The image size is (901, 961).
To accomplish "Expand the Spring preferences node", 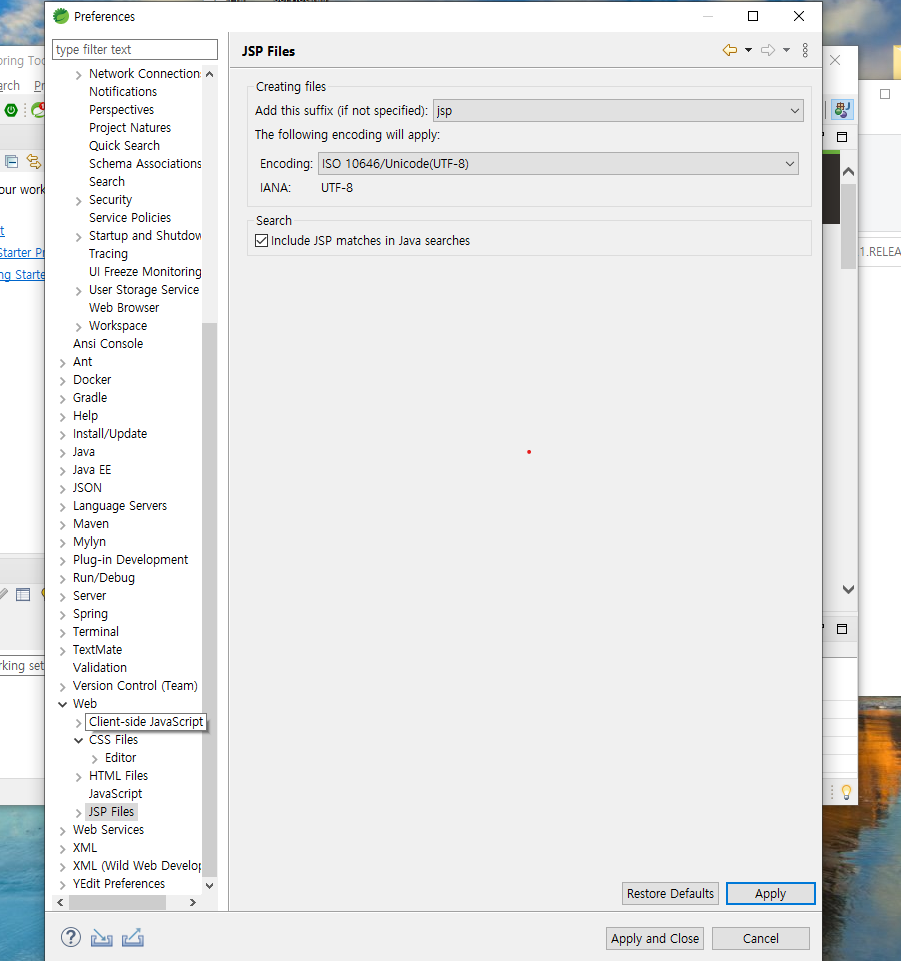I will pyautogui.click(x=63, y=615).
